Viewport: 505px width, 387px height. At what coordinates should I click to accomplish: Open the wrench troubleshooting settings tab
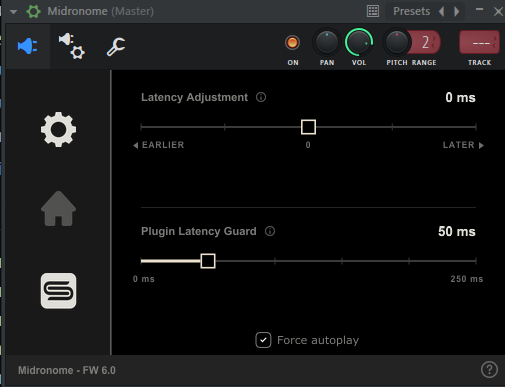pyautogui.click(x=116, y=47)
